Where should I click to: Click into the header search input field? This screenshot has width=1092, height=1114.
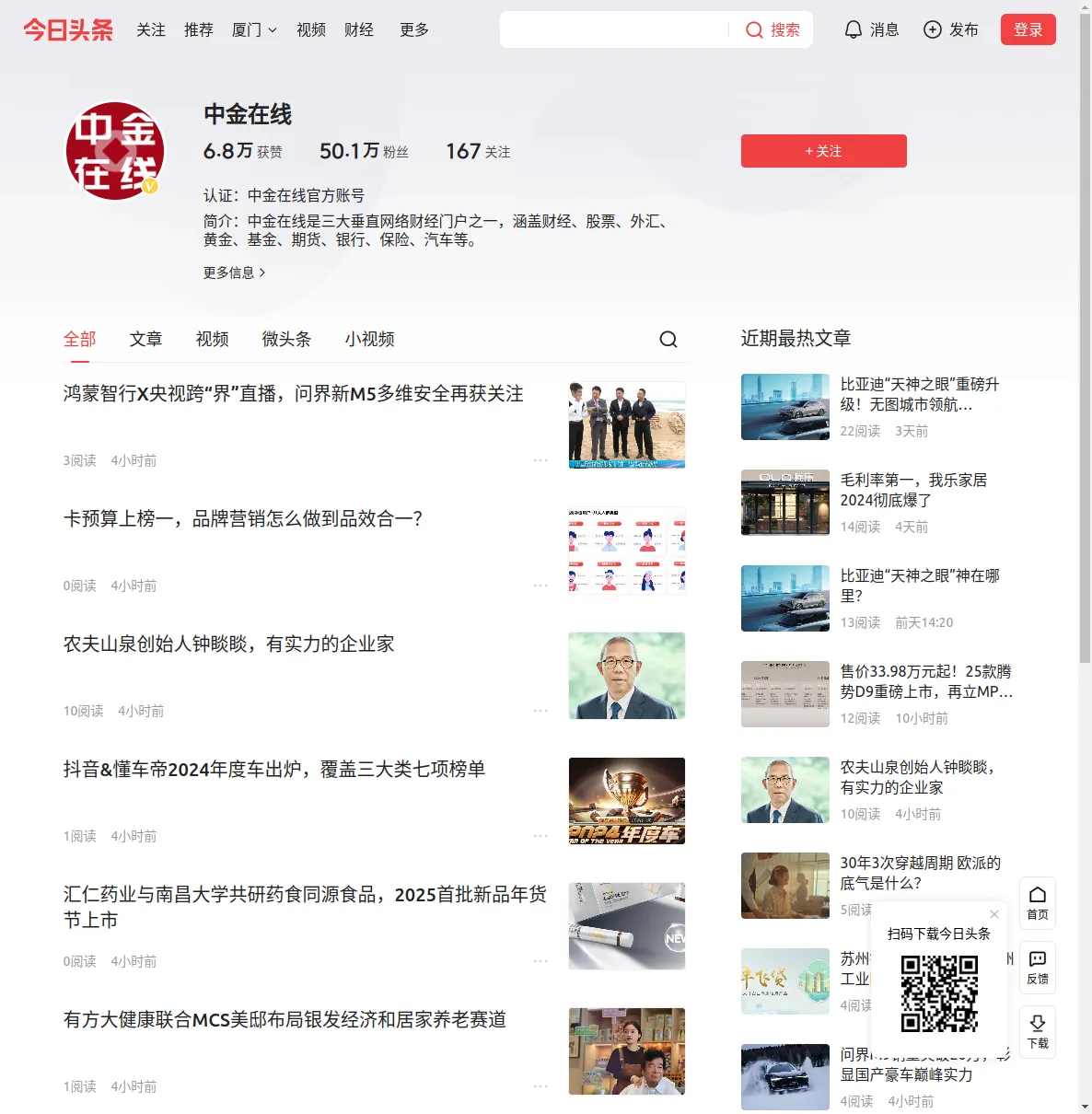pos(615,29)
